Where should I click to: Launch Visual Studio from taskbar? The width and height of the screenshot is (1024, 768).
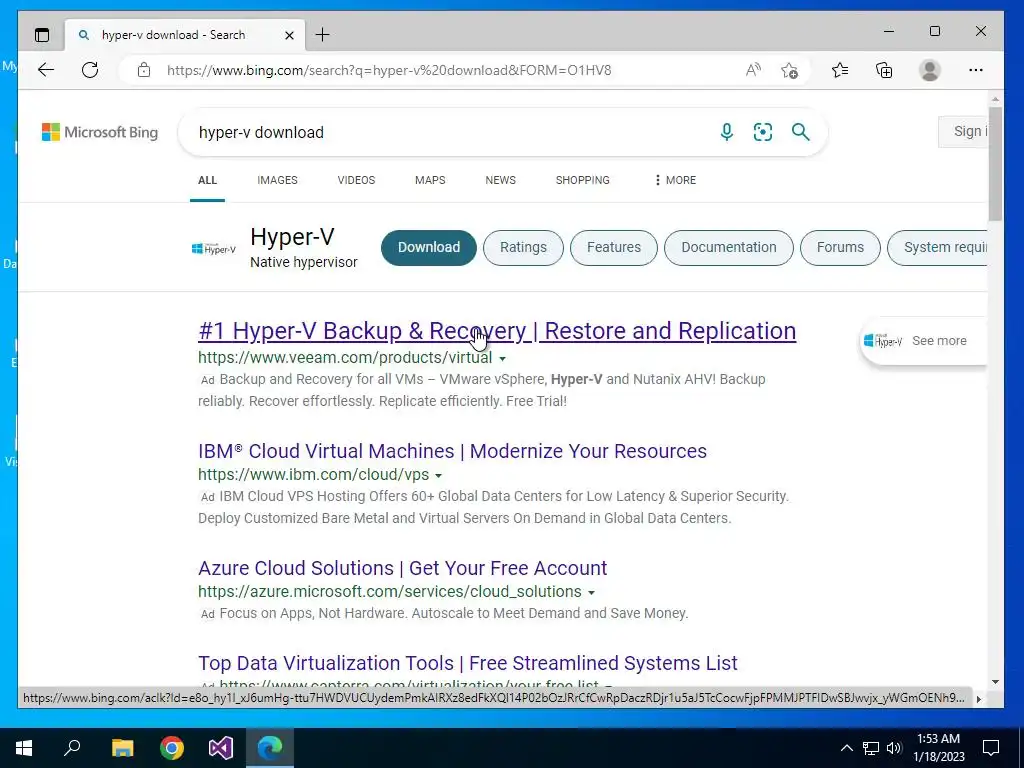(x=221, y=748)
